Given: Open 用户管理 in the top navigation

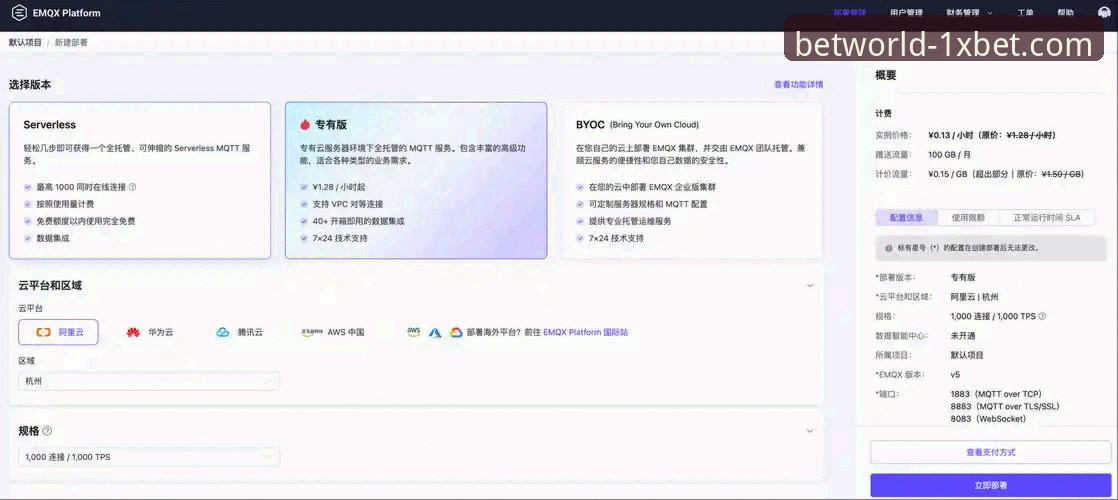Looking at the screenshot, I should tap(906, 13).
